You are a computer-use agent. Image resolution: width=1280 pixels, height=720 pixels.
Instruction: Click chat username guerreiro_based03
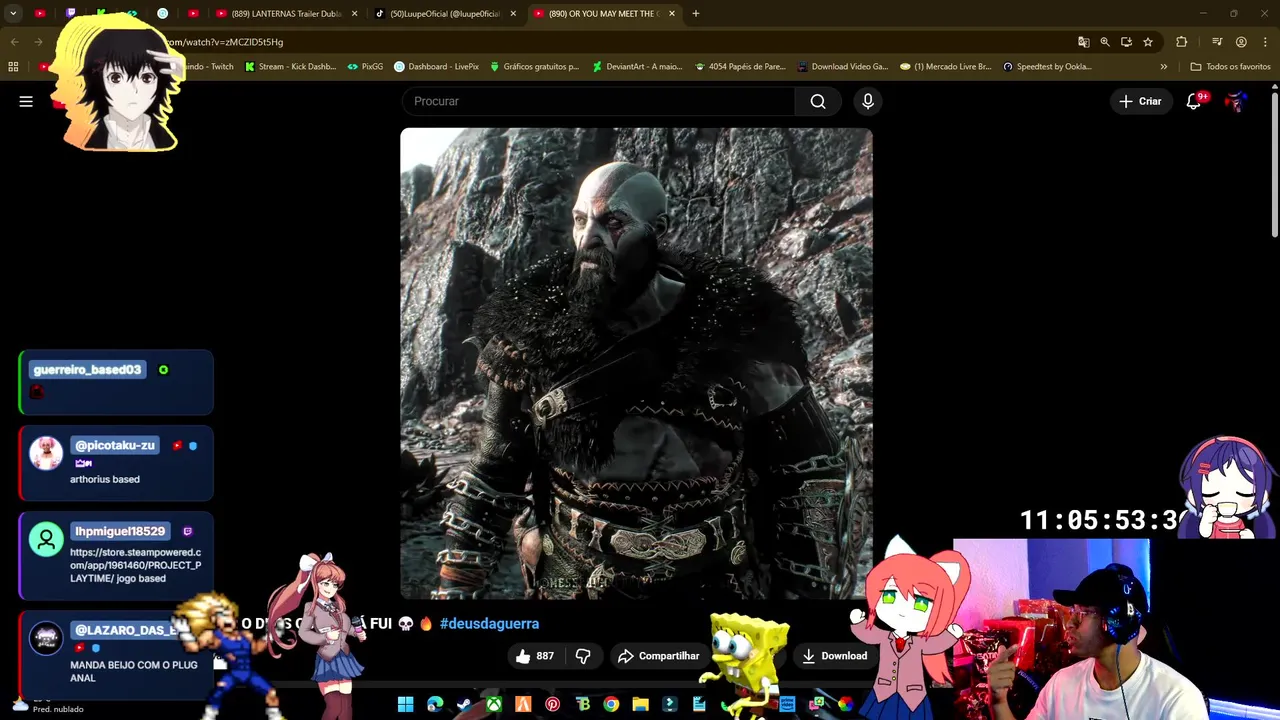point(87,370)
